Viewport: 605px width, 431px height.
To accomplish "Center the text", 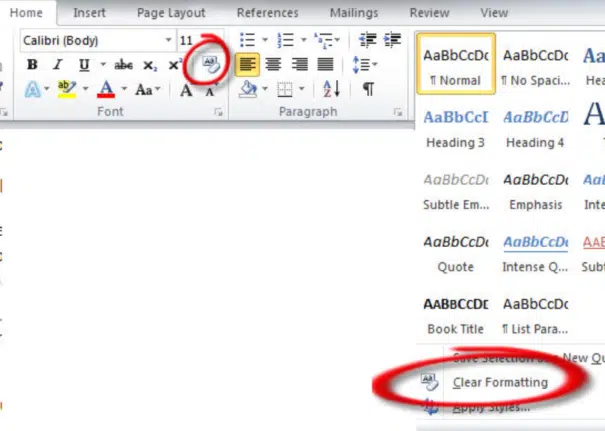I will (x=273, y=64).
